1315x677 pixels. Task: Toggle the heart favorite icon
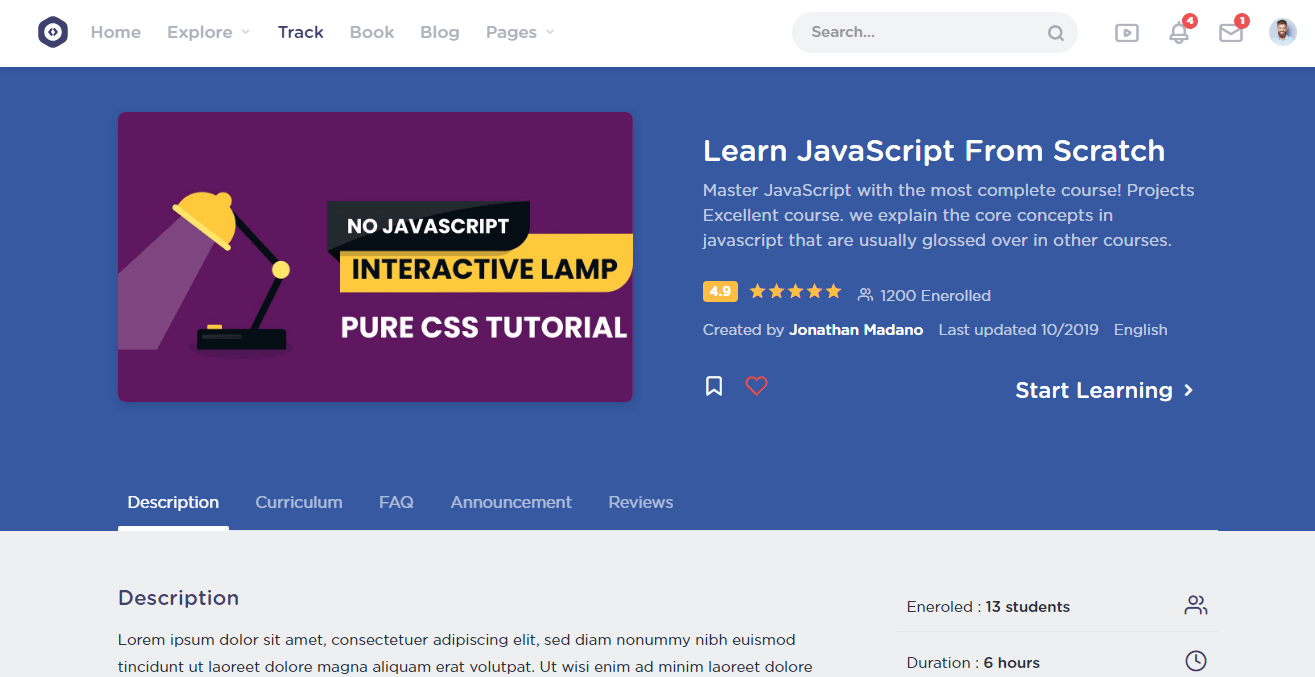[x=756, y=386]
